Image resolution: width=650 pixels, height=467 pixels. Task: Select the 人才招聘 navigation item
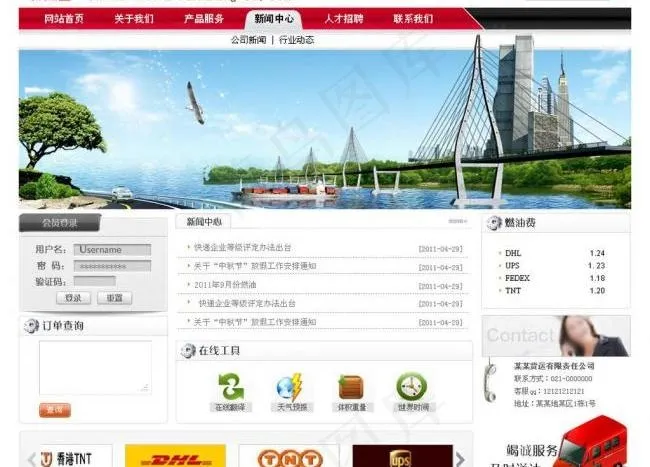(x=344, y=19)
